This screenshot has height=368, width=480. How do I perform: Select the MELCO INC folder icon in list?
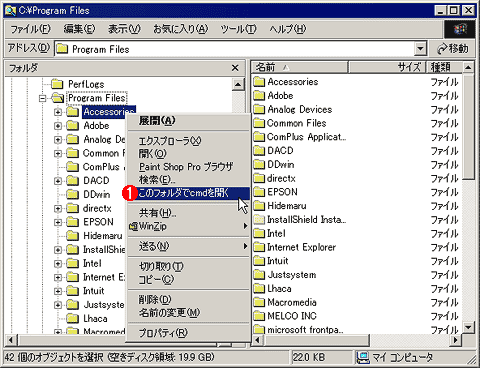click(259, 316)
